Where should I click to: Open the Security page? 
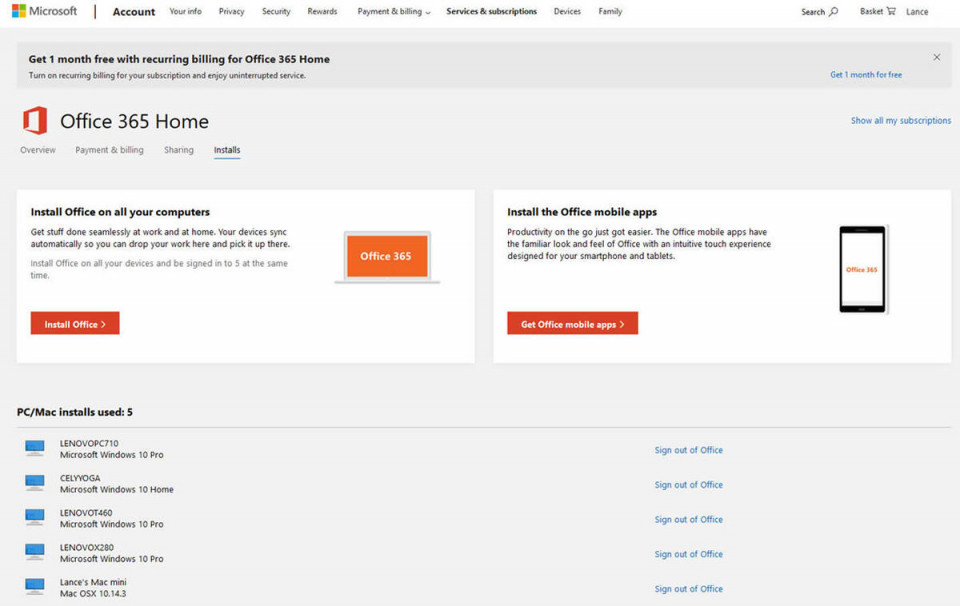click(276, 12)
